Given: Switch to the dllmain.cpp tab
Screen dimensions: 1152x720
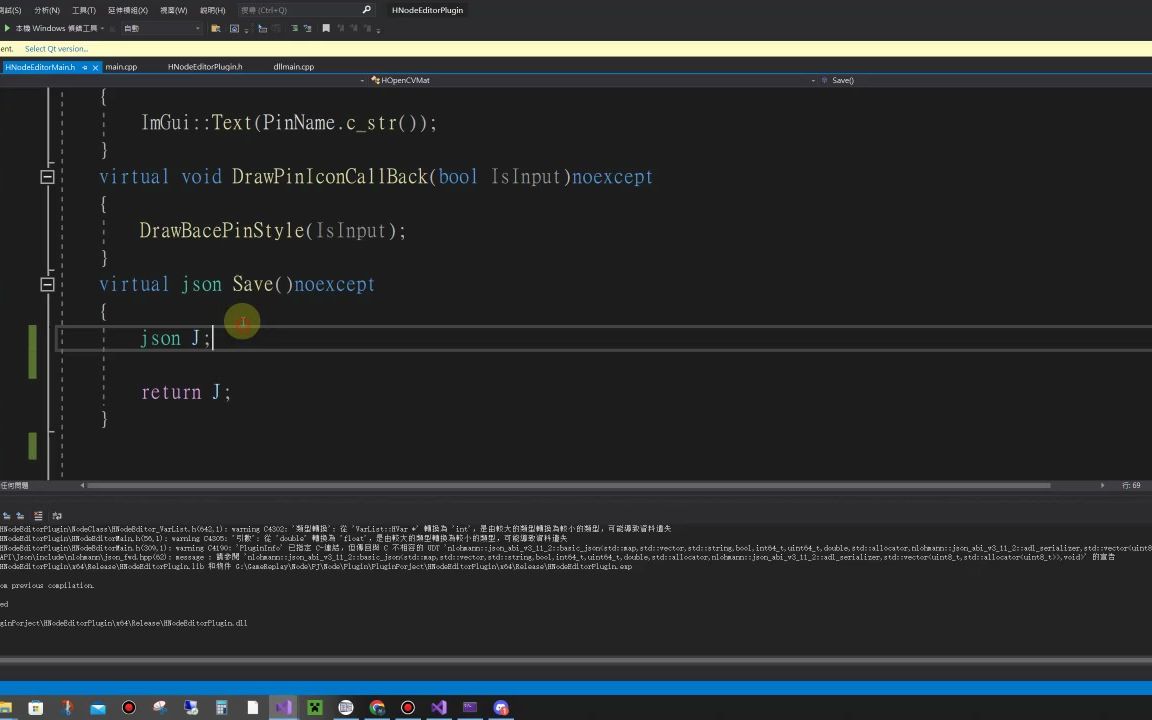Looking at the screenshot, I should [x=294, y=67].
